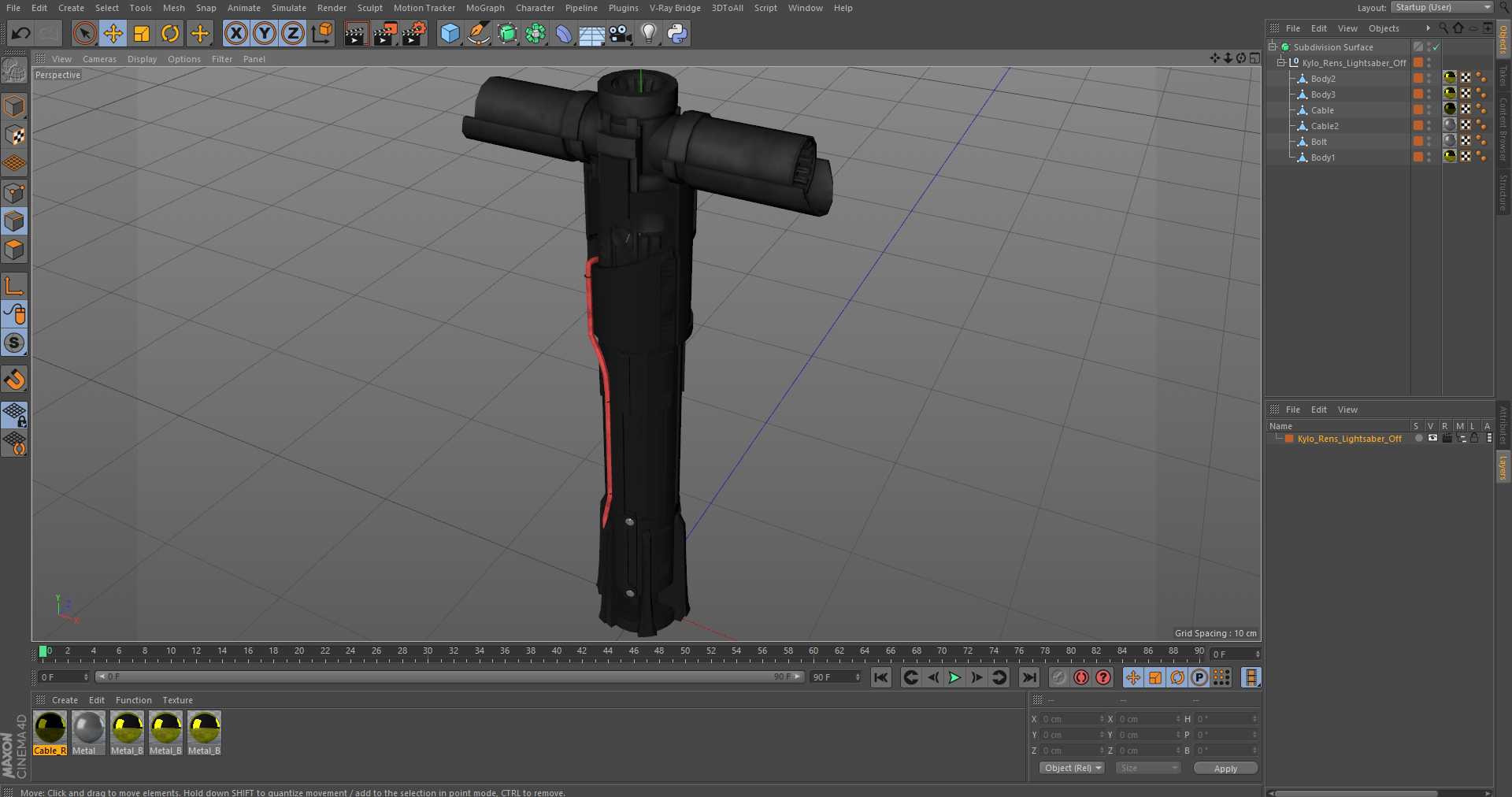1512x797 pixels.
Task: Click the coordinate system icon
Action: [322, 33]
